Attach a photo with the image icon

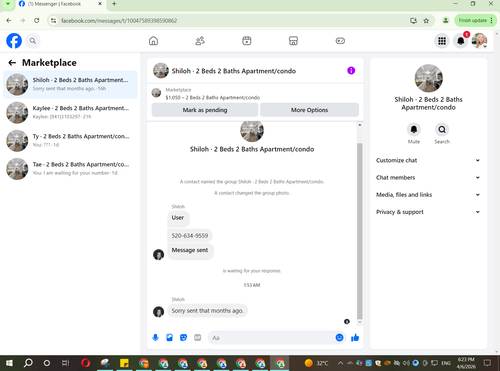[169, 338]
